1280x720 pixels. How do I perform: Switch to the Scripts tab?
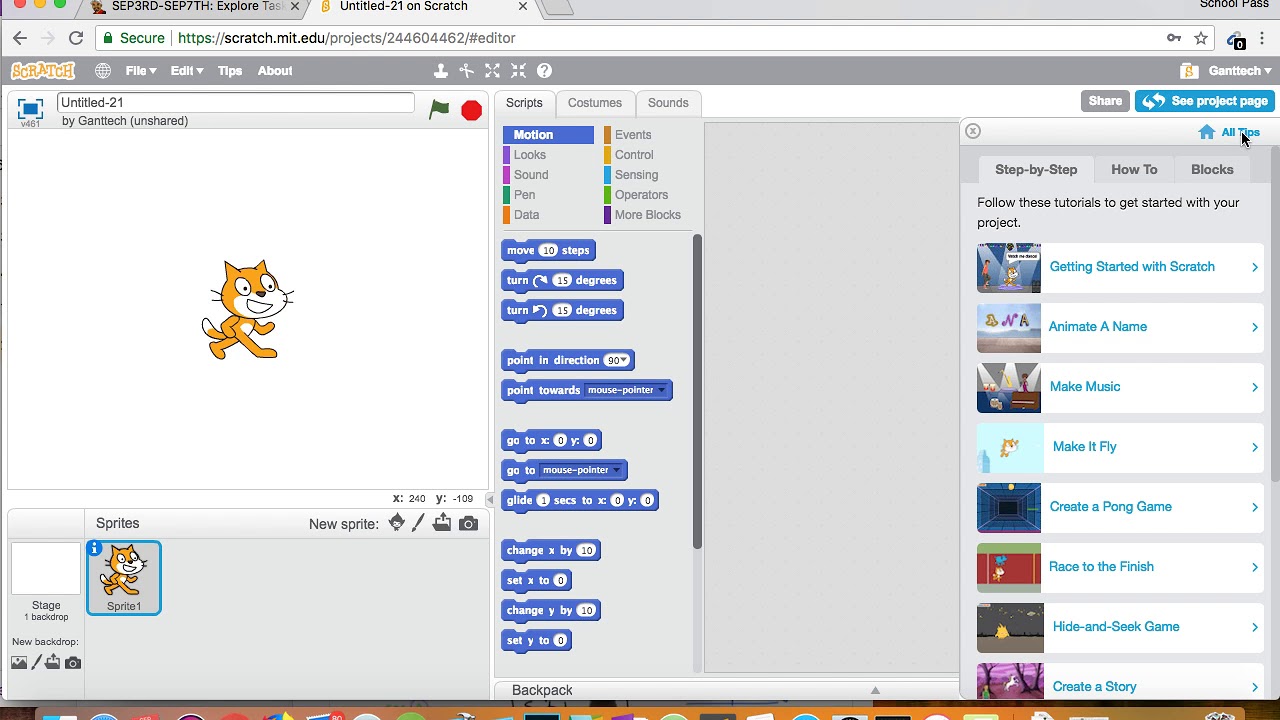point(524,103)
